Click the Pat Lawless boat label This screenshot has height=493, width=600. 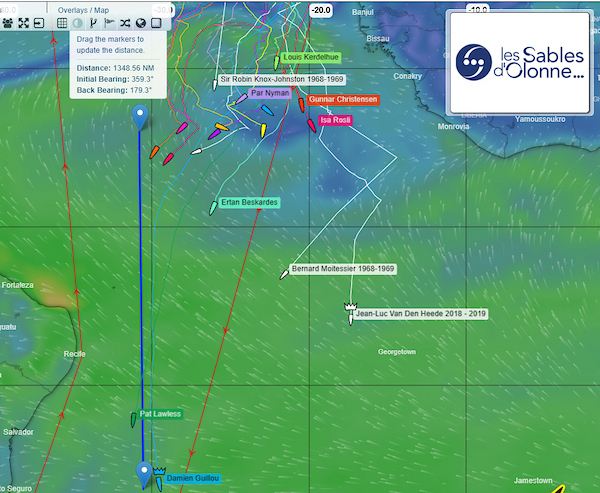[x=160, y=414]
